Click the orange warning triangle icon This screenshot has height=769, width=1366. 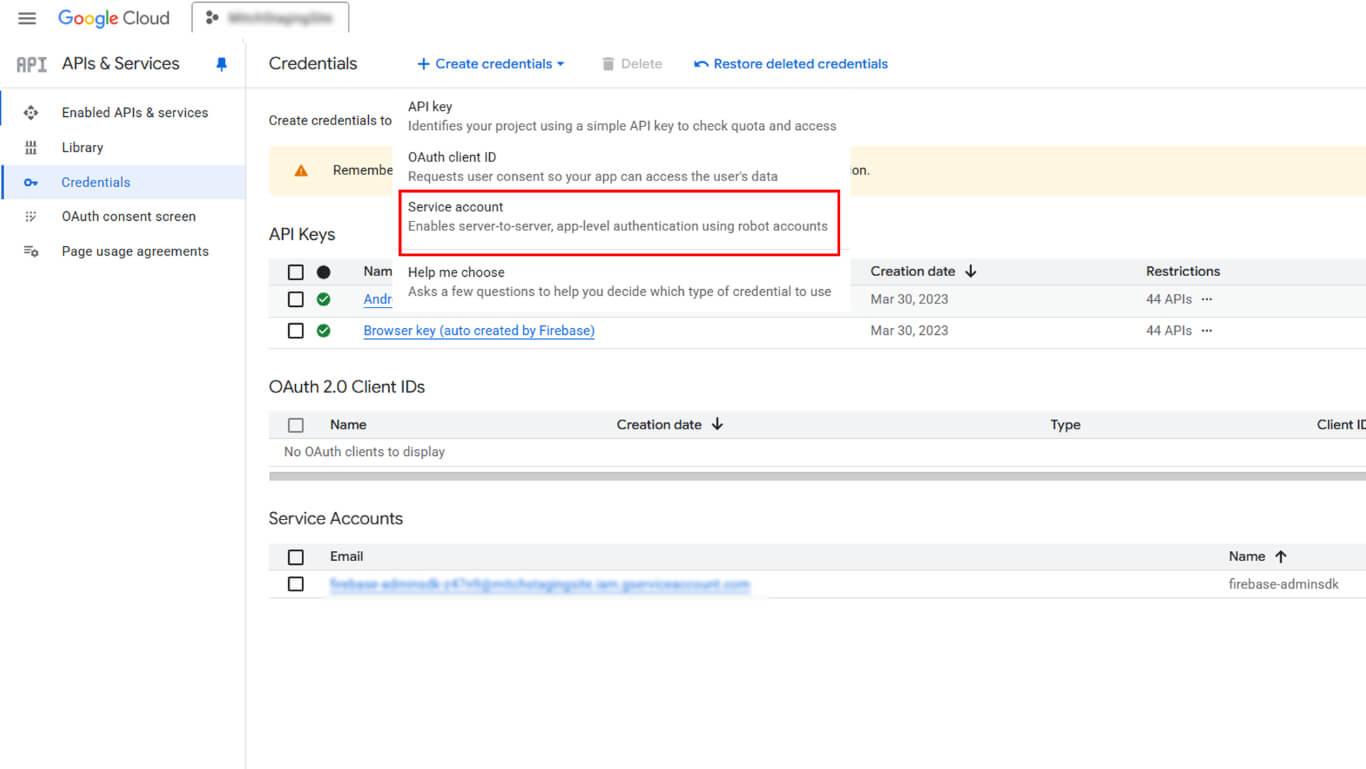click(x=301, y=171)
